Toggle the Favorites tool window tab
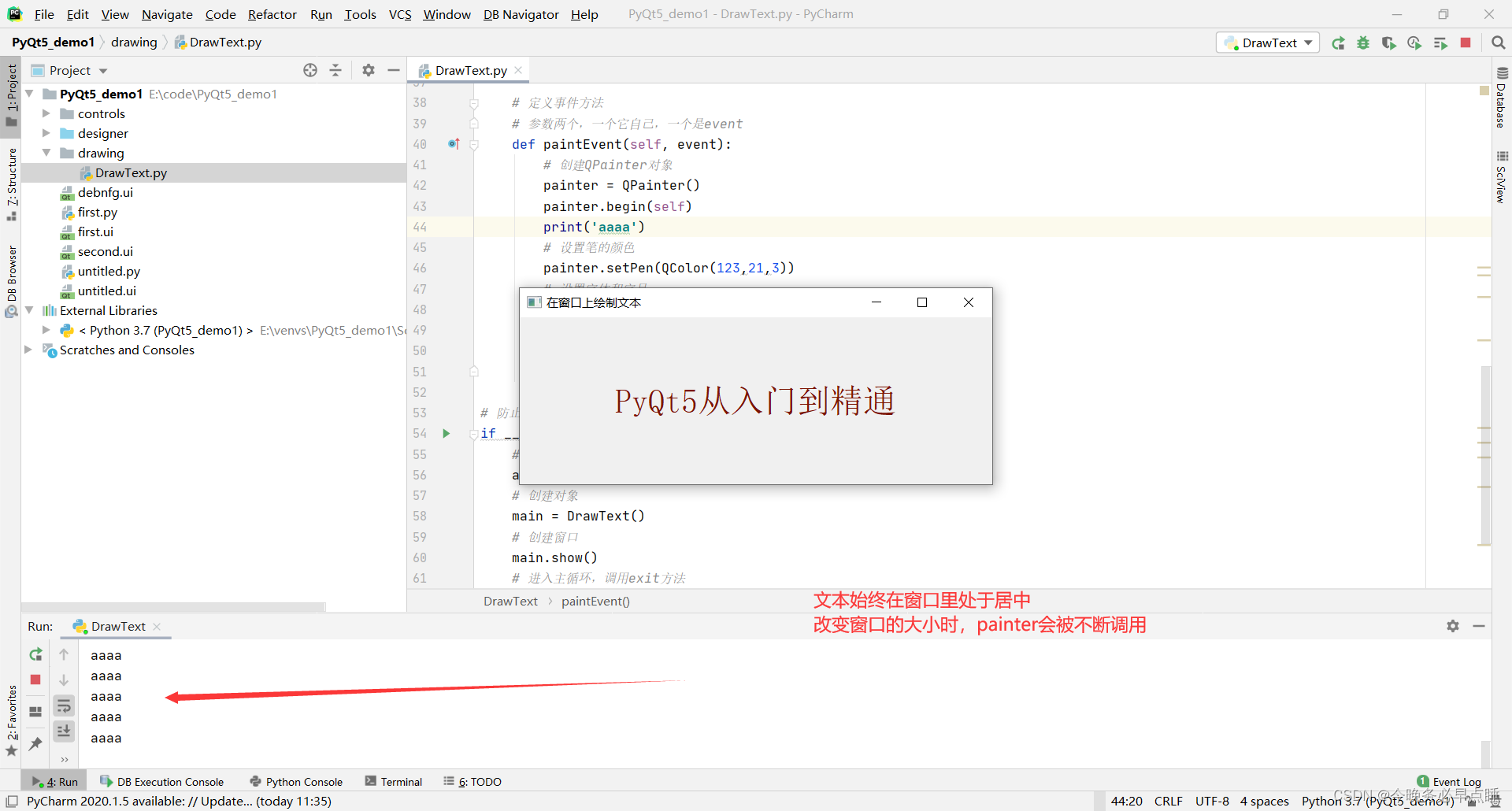This screenshot has width=1512, height=811. tap(11, 720)
